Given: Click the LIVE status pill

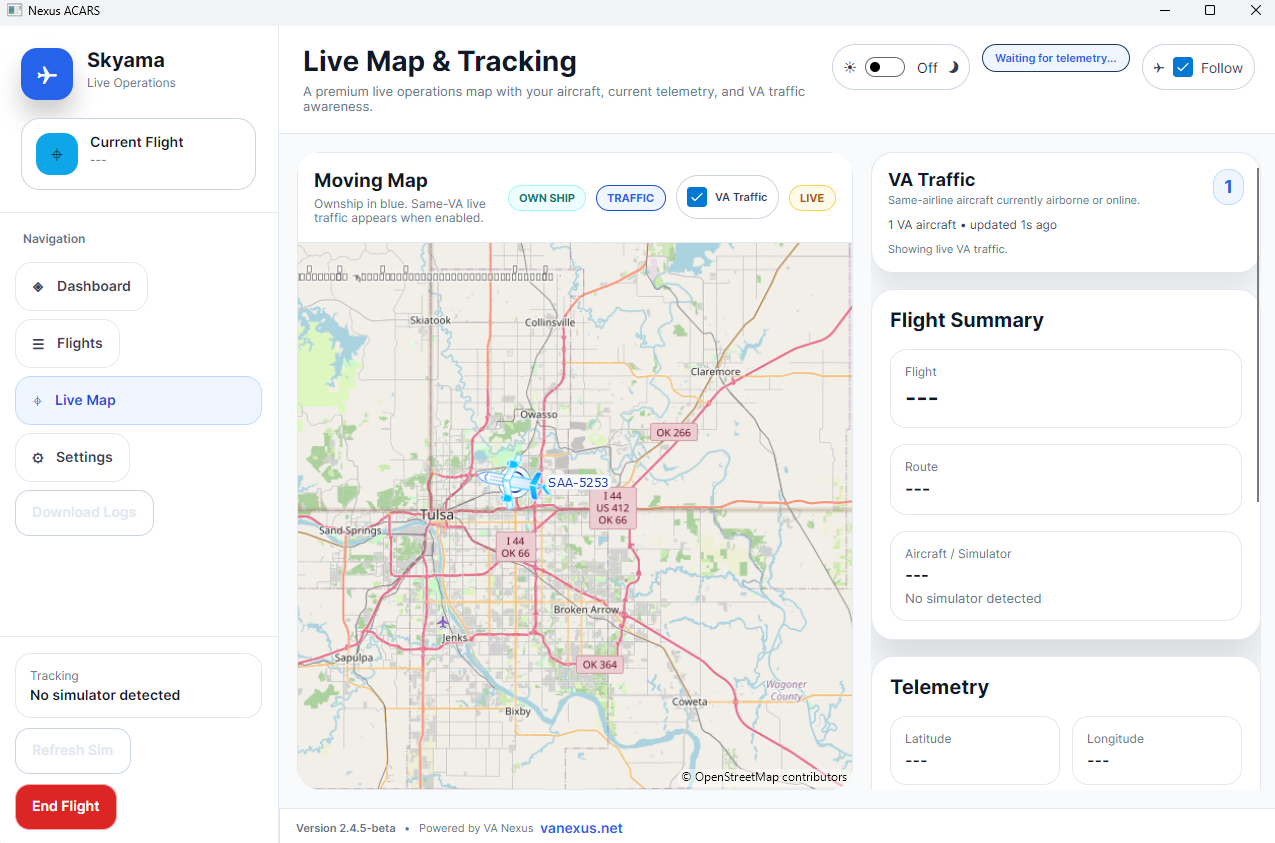Looking at the screenshot, I should (x=812, y=198).
